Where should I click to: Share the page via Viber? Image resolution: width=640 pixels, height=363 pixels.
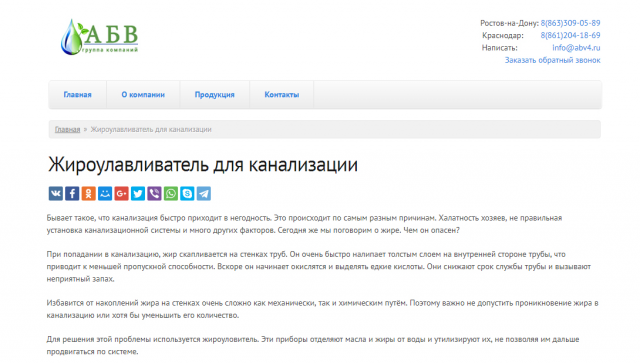[x=154, y=194]
